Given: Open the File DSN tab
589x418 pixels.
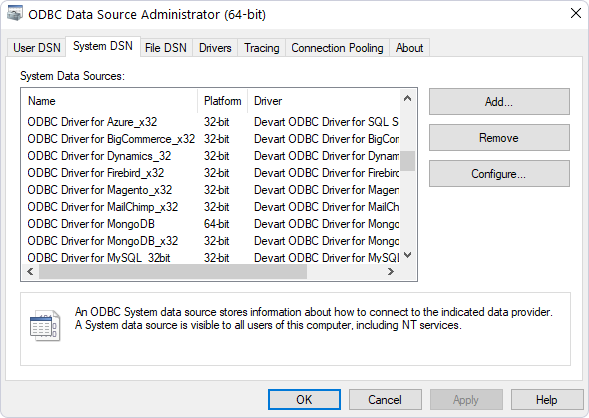Looking at the screenshot, I should click(166, 48).
